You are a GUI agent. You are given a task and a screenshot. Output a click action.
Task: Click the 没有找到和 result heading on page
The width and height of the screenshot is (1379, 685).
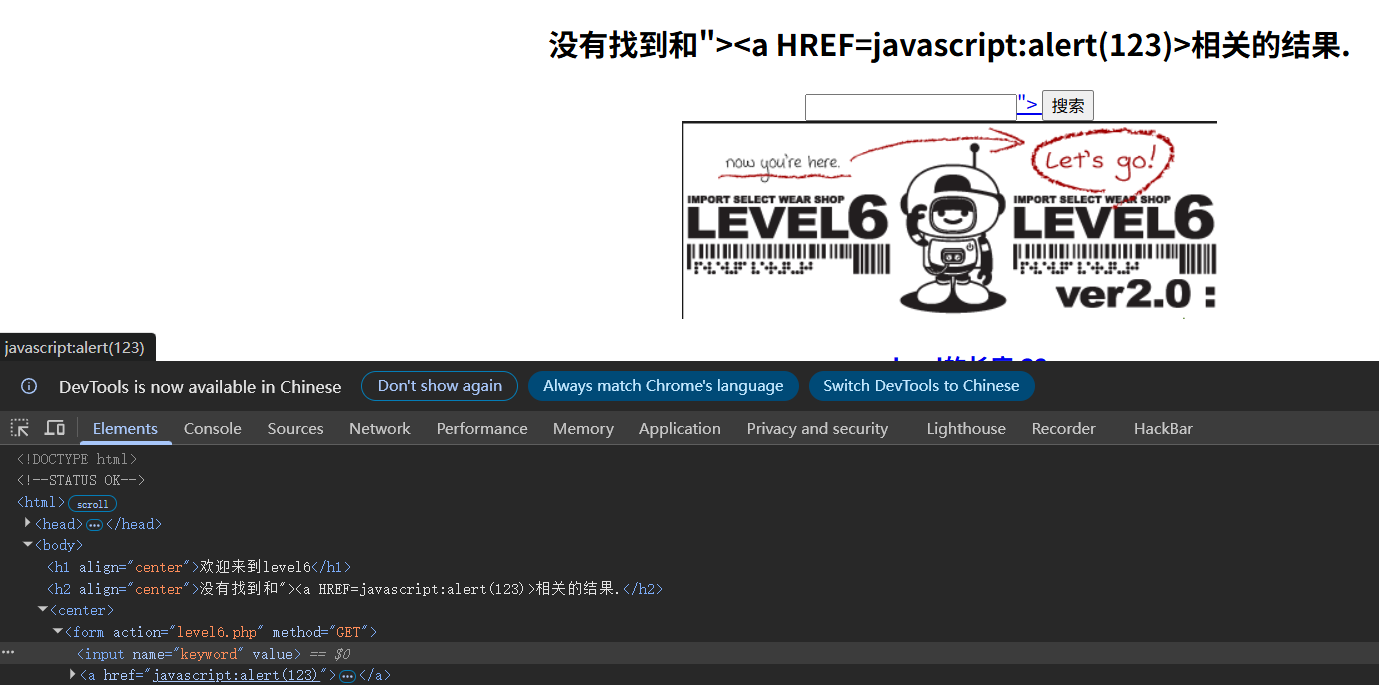tap(949, 45)
